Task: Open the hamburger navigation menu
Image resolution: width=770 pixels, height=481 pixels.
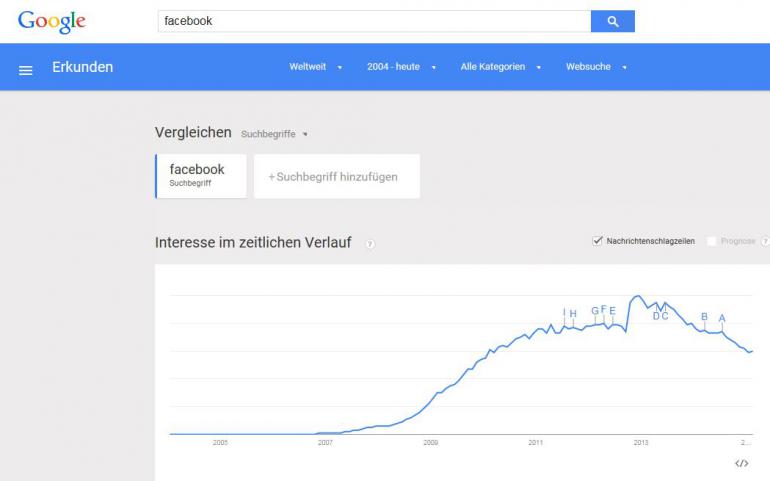Action: 26,69
